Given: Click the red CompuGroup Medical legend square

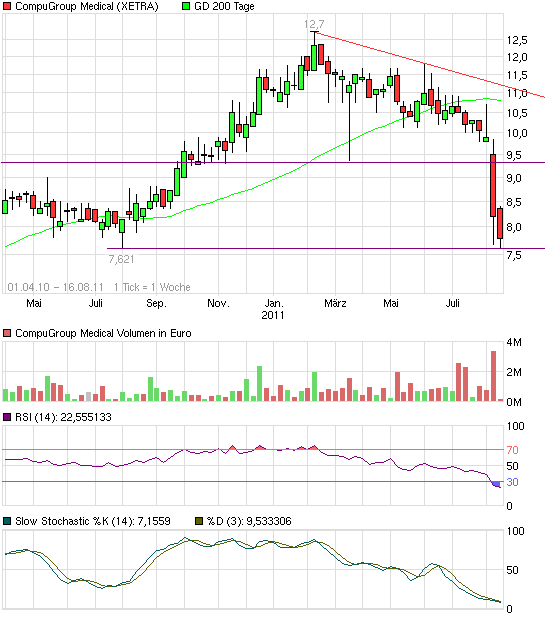Looking at the screenshot, I should point(7,6).
